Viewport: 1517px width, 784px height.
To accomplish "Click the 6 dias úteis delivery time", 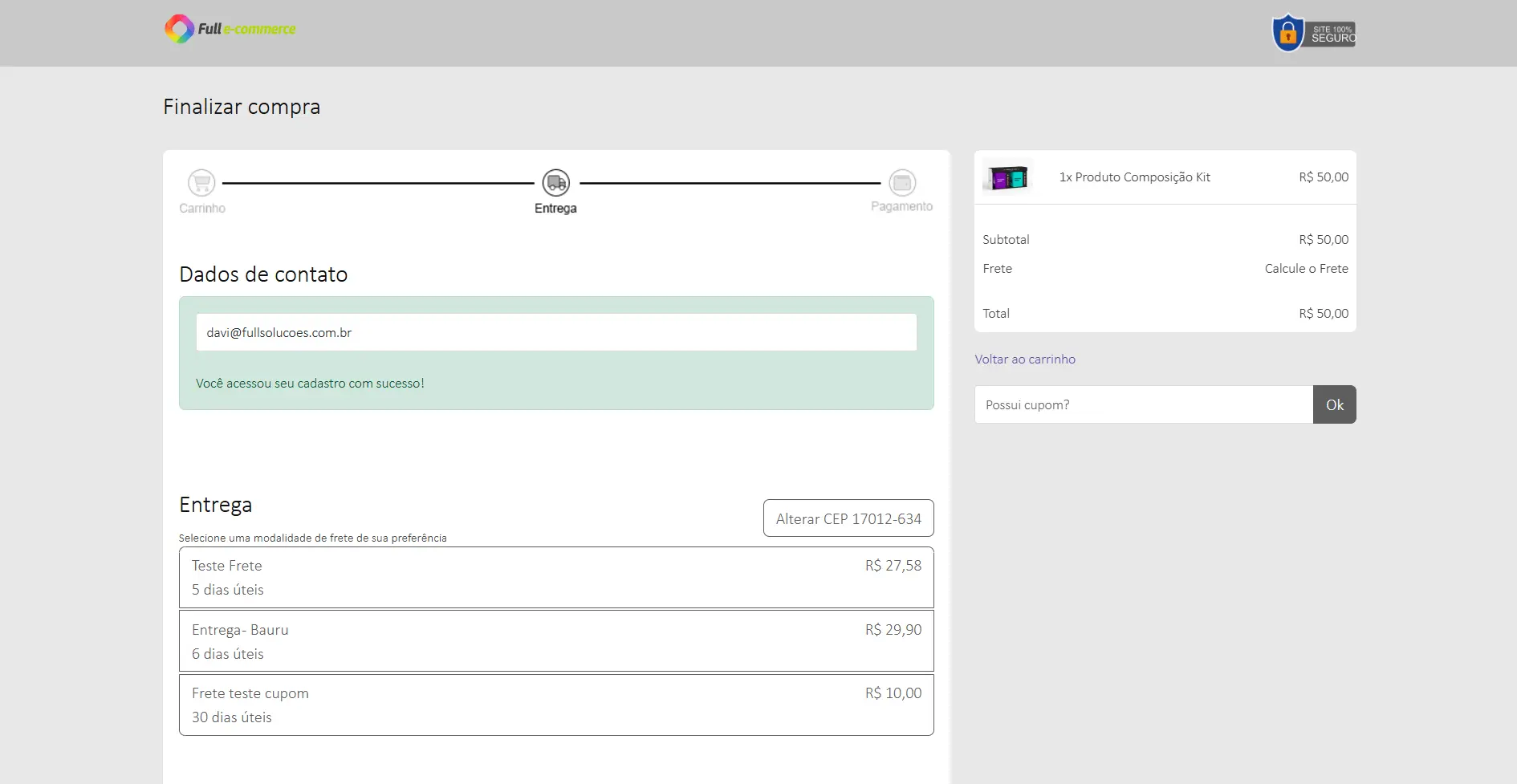I will (228, 654).
